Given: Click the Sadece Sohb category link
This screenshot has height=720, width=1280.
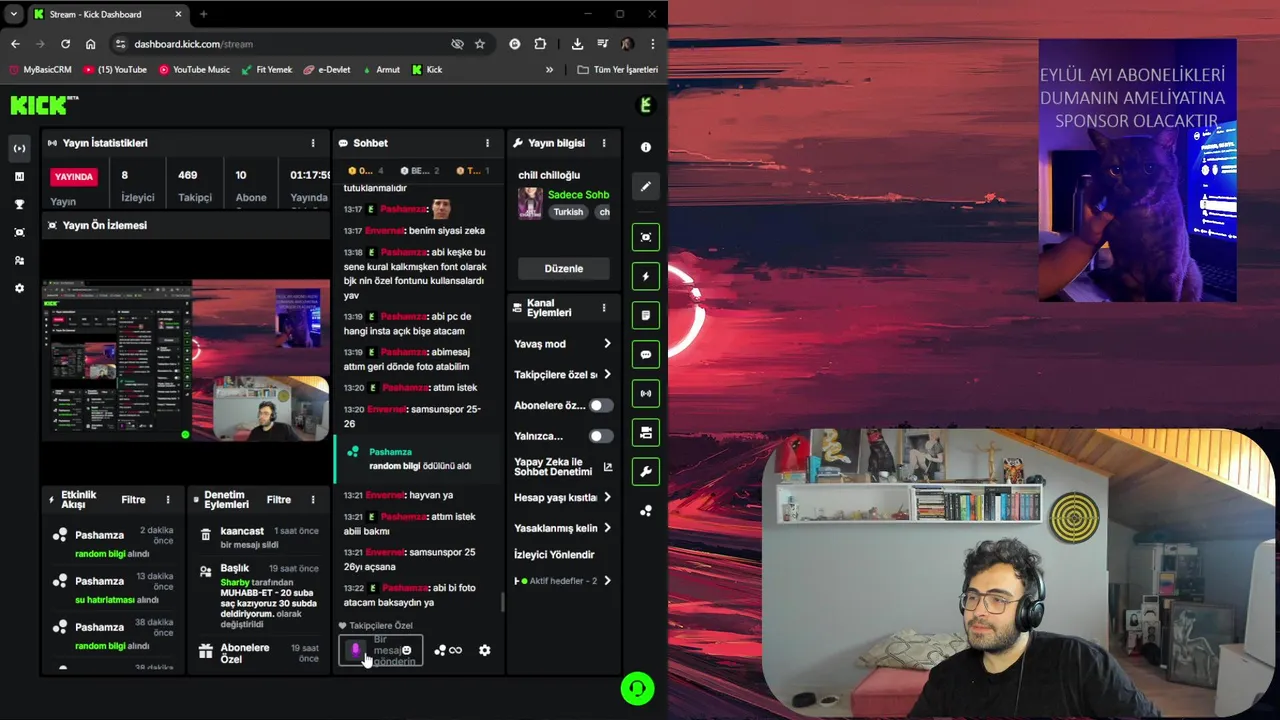Looking at the screenshot, I should point(578,195).
